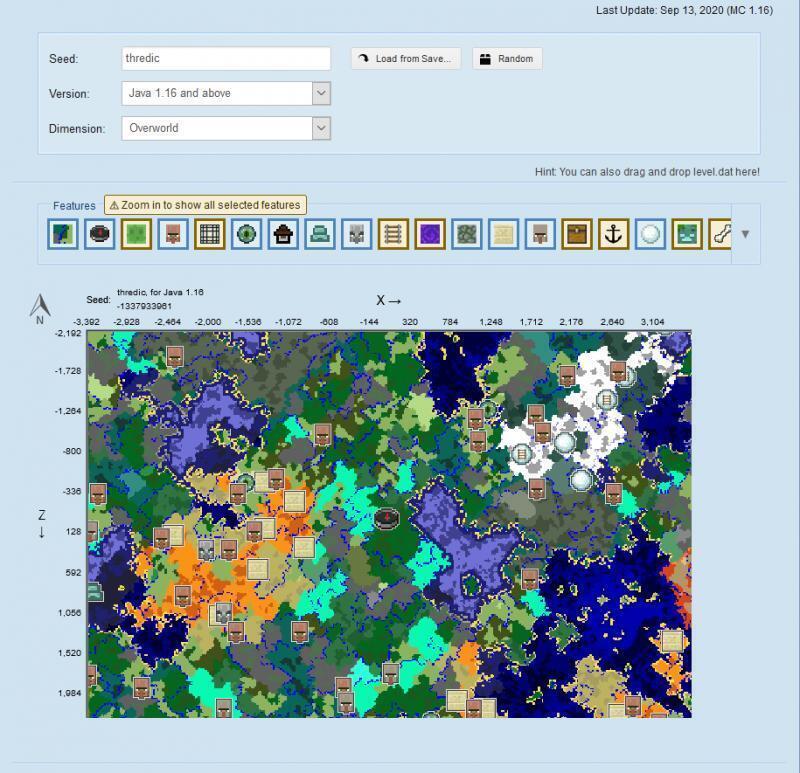Open the Version dropdown
Image resolution: width=800 pixels, height=773 pixels.
[226, 93]
